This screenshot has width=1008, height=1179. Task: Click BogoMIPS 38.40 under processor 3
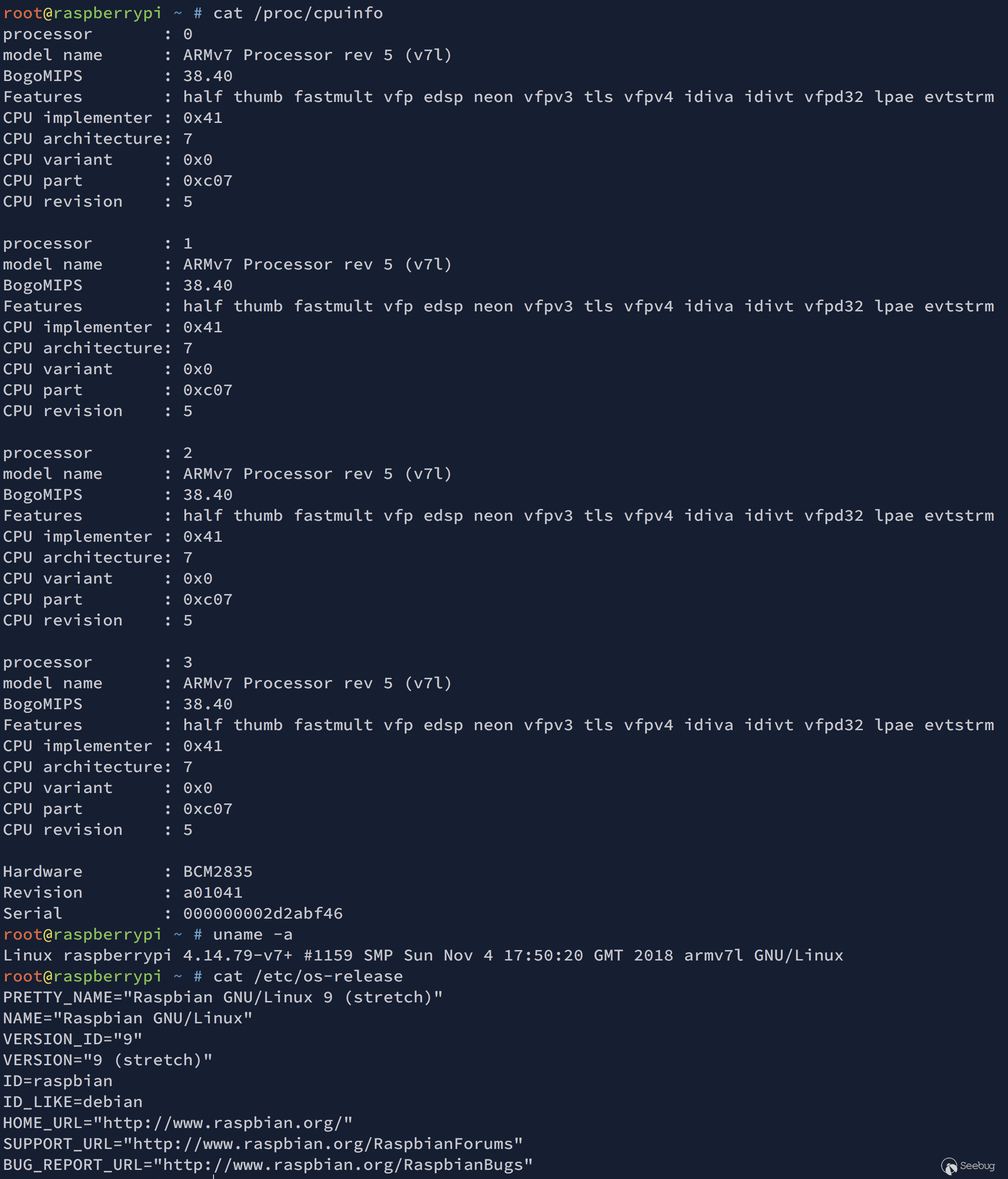coord(118,705)
